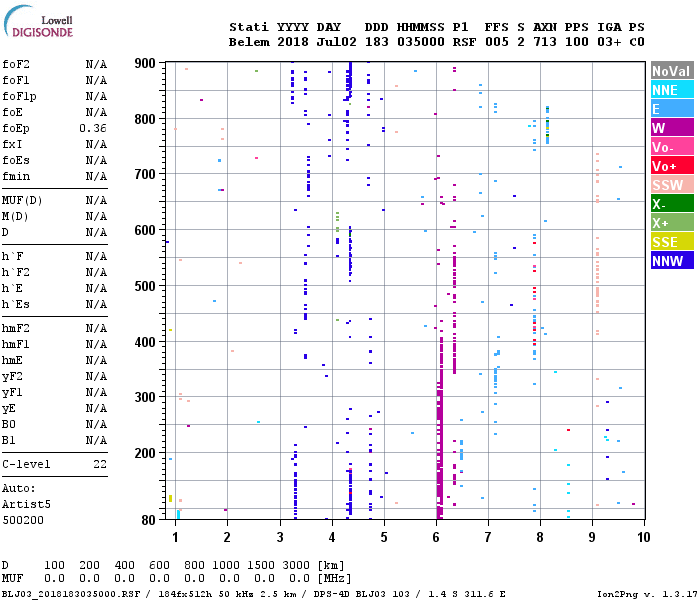This screenshot has width=700, height=600.
Task: Click the time value 035000
Action: [x=421, y=42]
